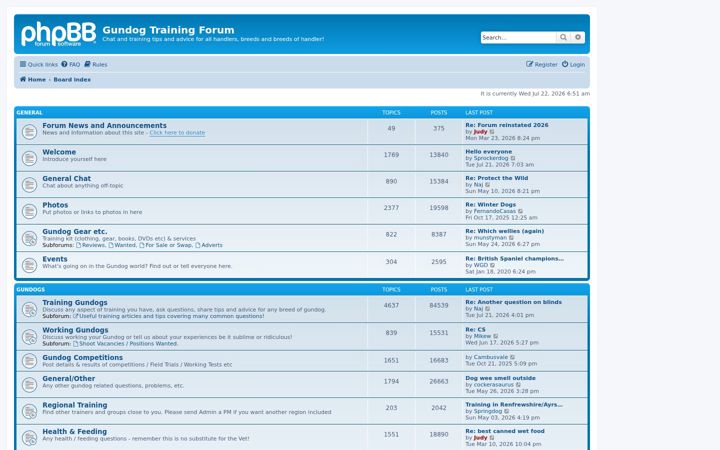
Task: Open the Welcome forum
Action: 59,152
